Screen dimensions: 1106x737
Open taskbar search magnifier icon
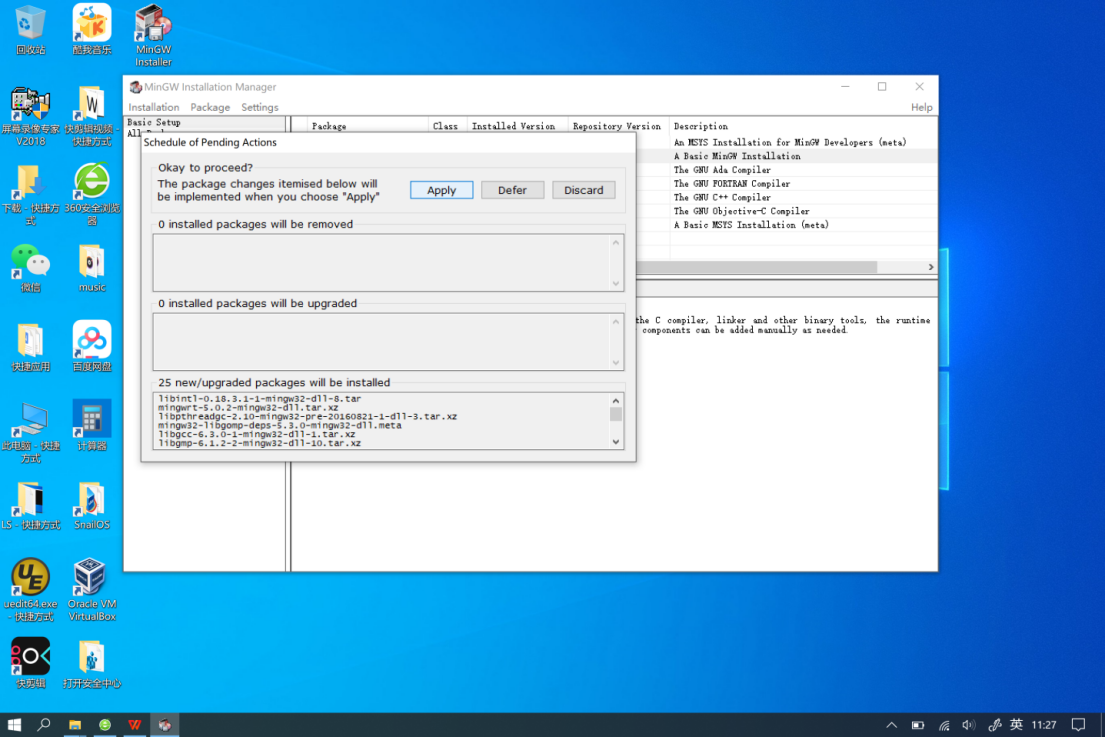point(44,725)
